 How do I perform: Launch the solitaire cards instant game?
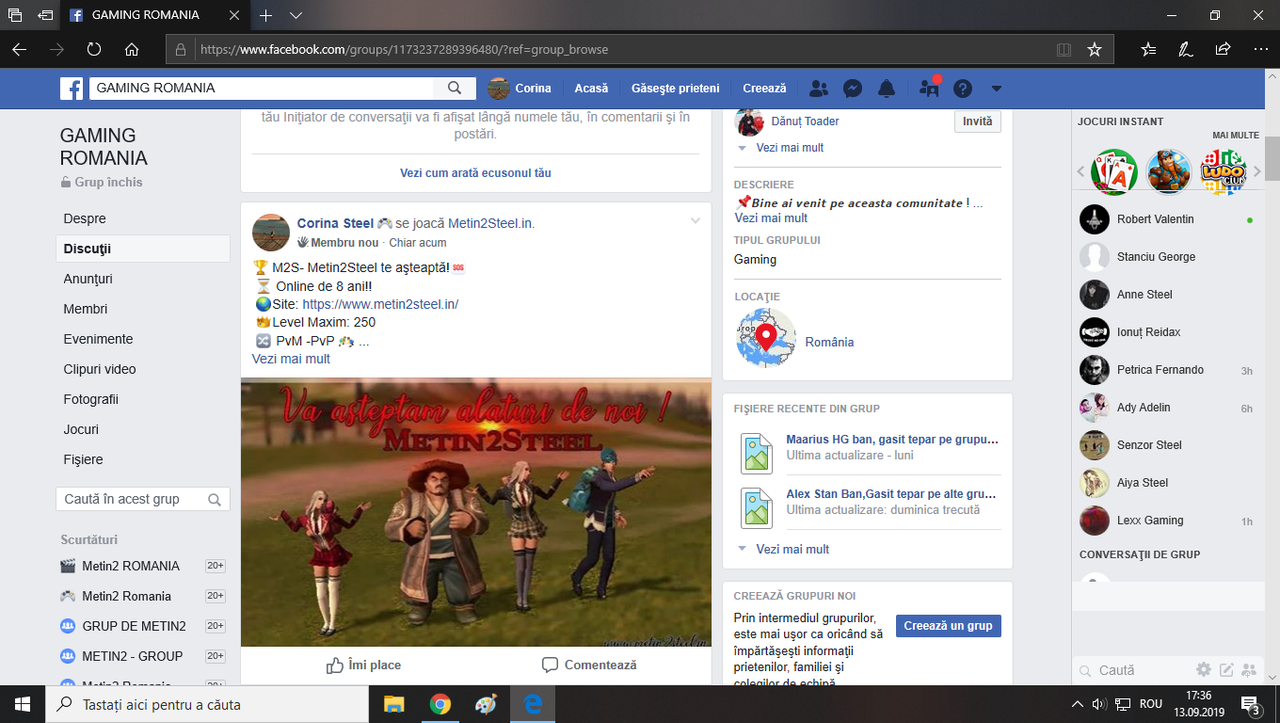coord(1114,172)
